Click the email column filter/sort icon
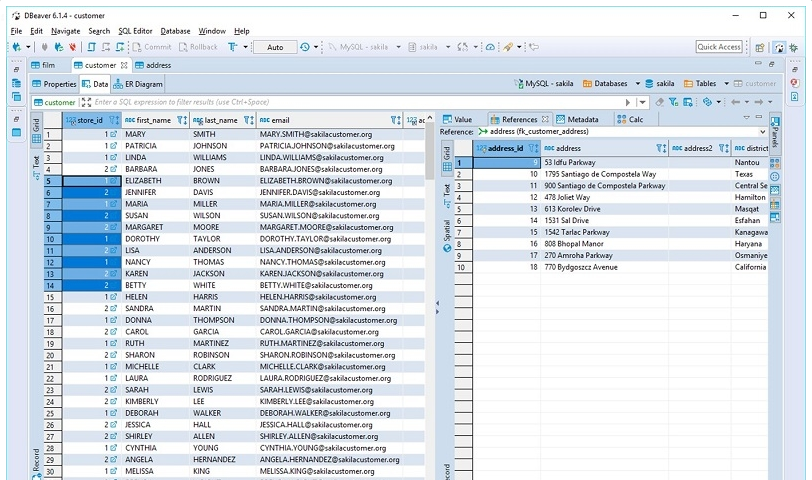This screenshot has height=480, width=812. (396, 120)
